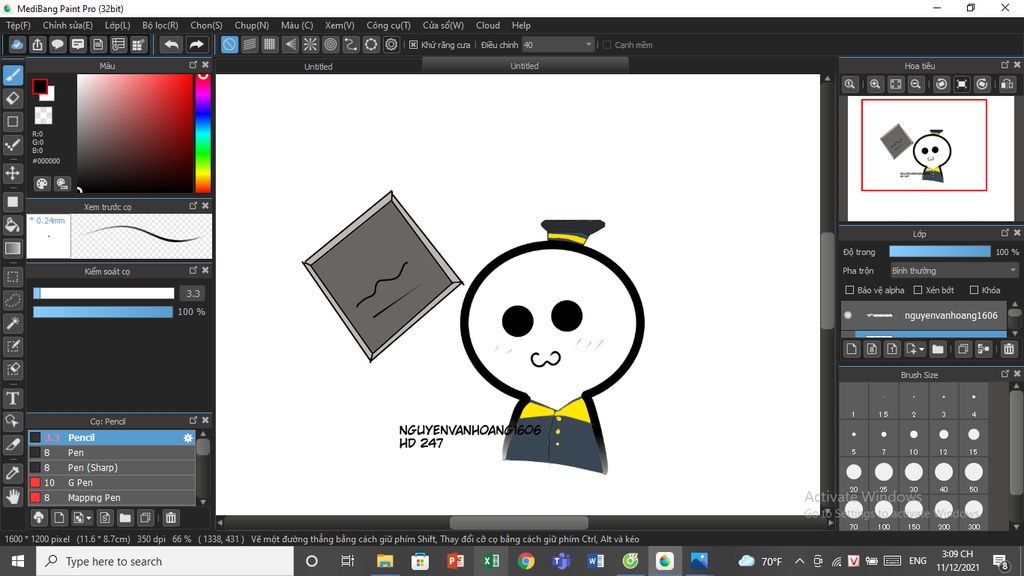Pick the Bucket fill tool
1024x576 pixels.
(12, 225)
